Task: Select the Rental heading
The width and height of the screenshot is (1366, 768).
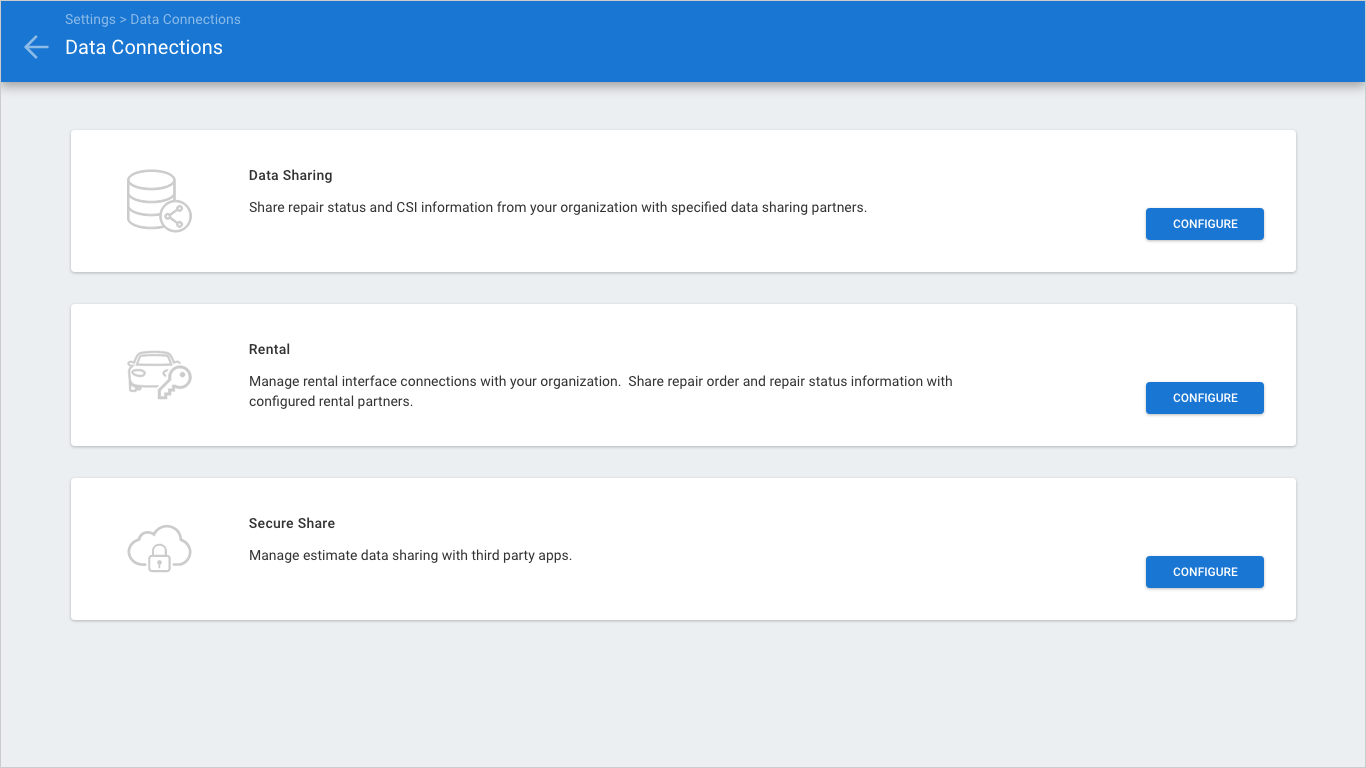Action: click(x=269, y=349)
